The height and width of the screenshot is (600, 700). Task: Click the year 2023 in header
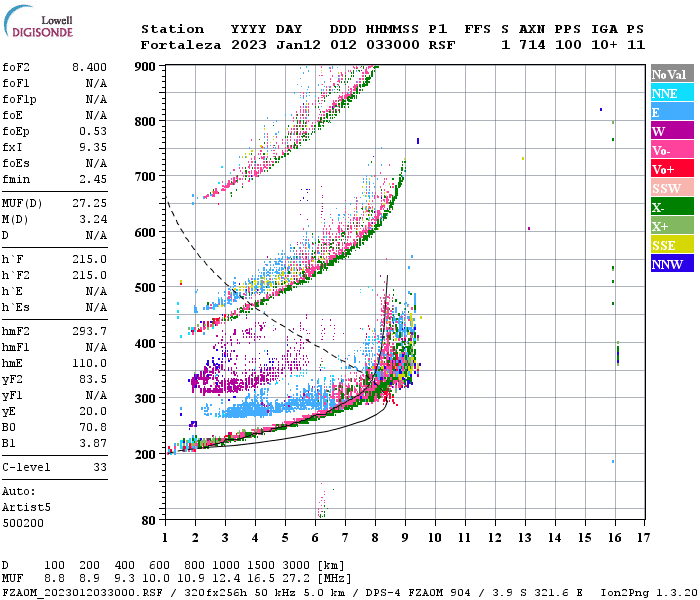(x=249, y=45)
